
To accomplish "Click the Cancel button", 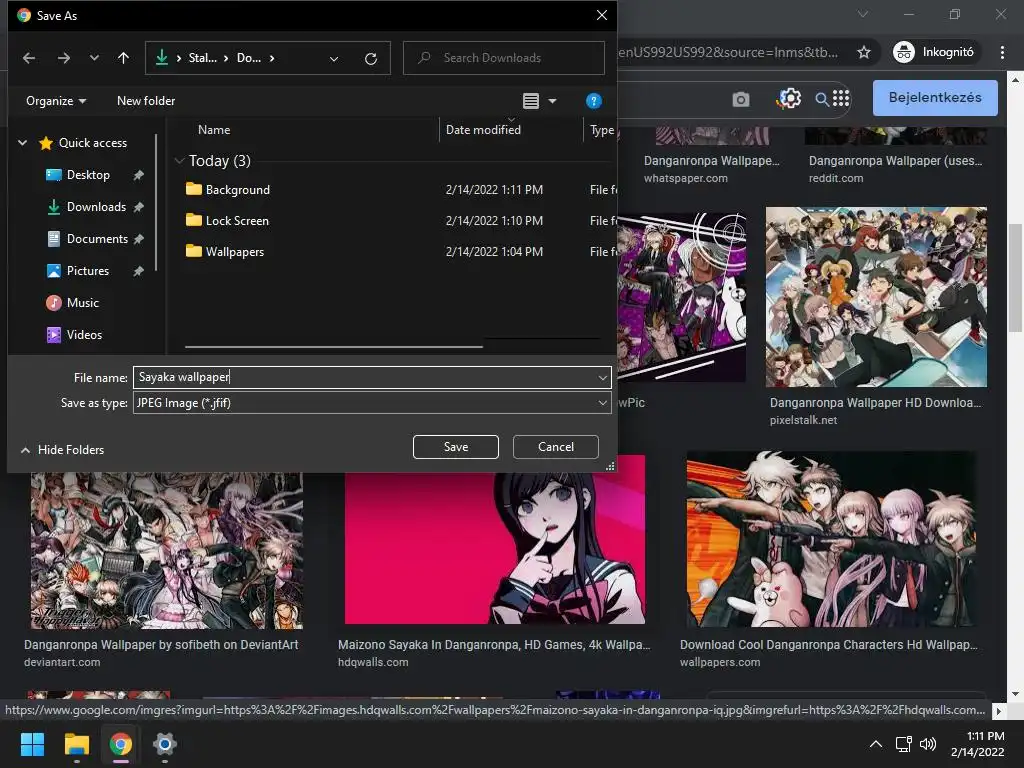I will coord(556,447).
